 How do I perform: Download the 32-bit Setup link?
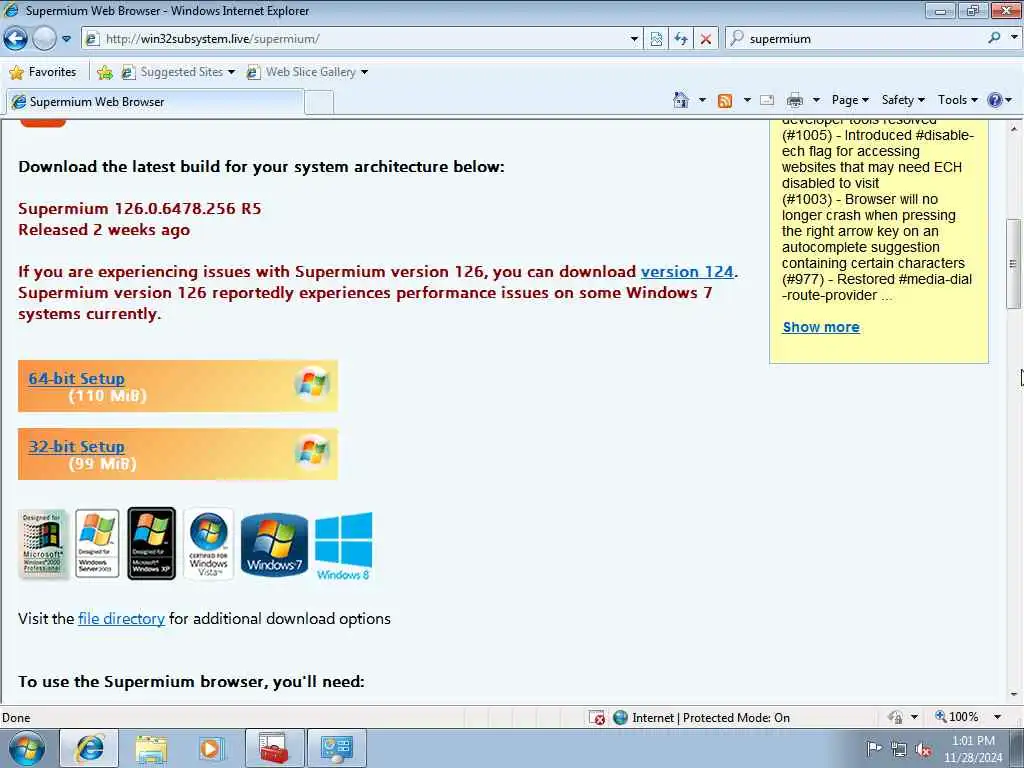(x=76, y=447)
